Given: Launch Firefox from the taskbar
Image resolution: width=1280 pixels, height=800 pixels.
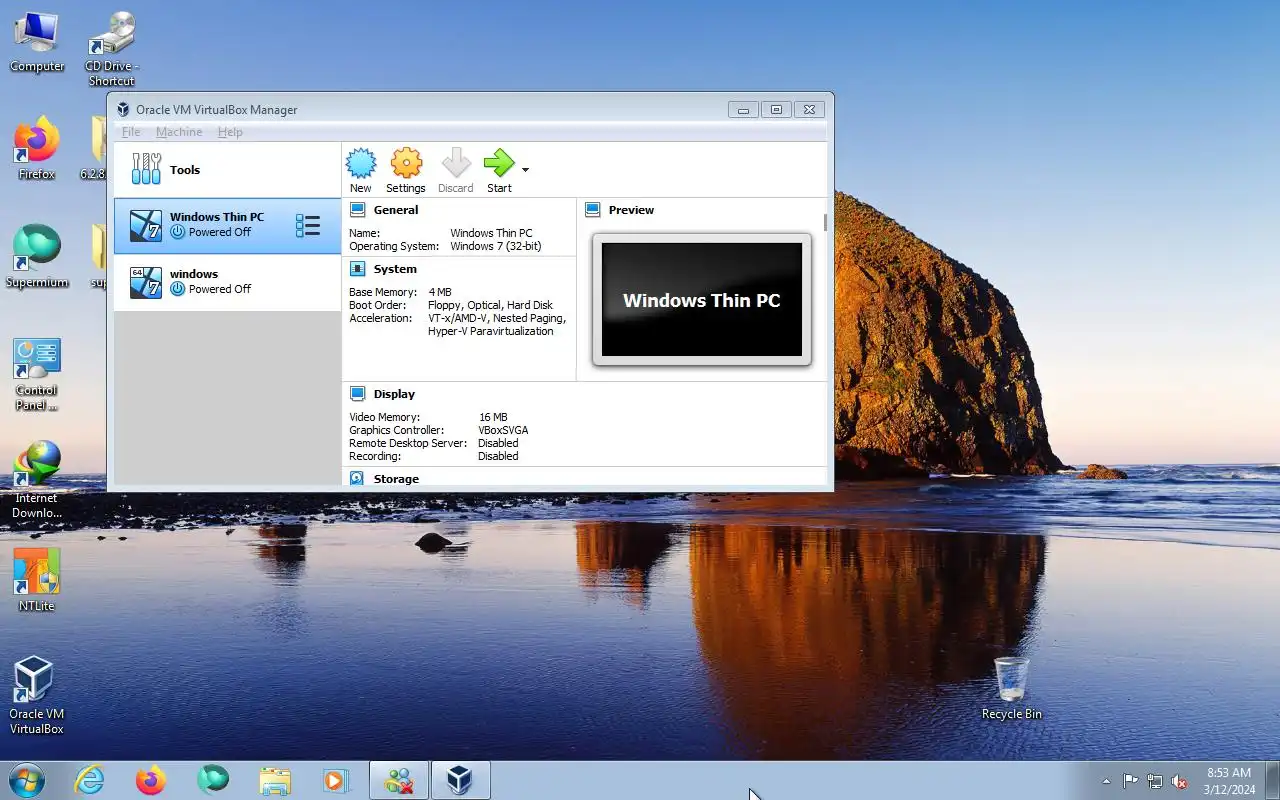Looking at the screenshot, I should [x=151, y=780].
